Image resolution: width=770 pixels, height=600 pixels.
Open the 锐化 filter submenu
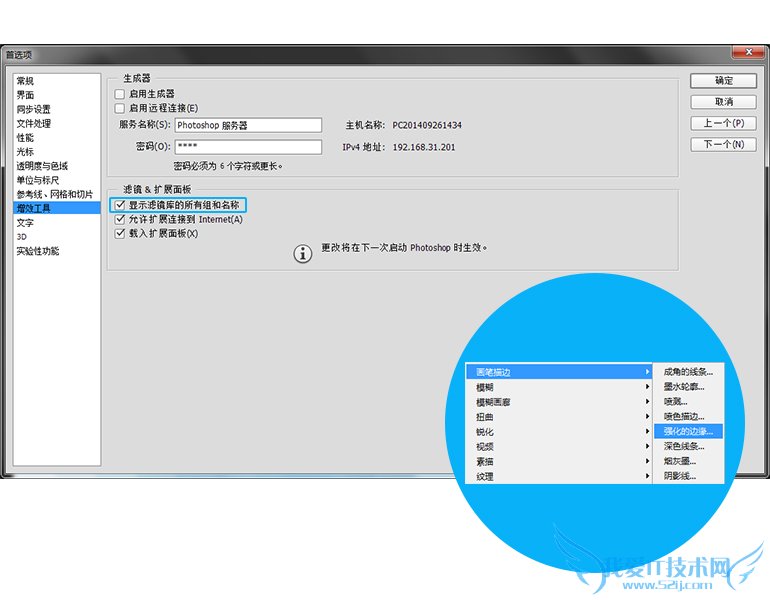click(x=559, y=432)
